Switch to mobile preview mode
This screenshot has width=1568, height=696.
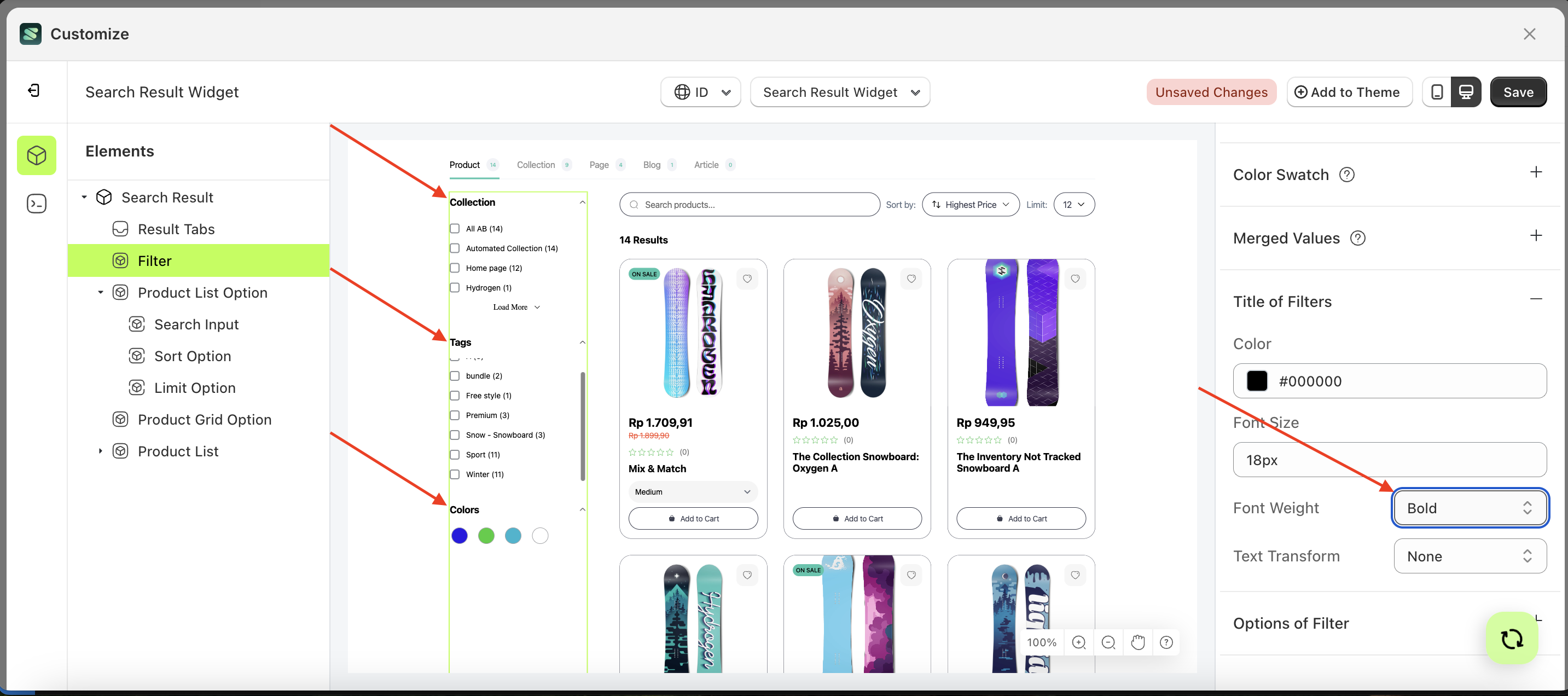1437,91
